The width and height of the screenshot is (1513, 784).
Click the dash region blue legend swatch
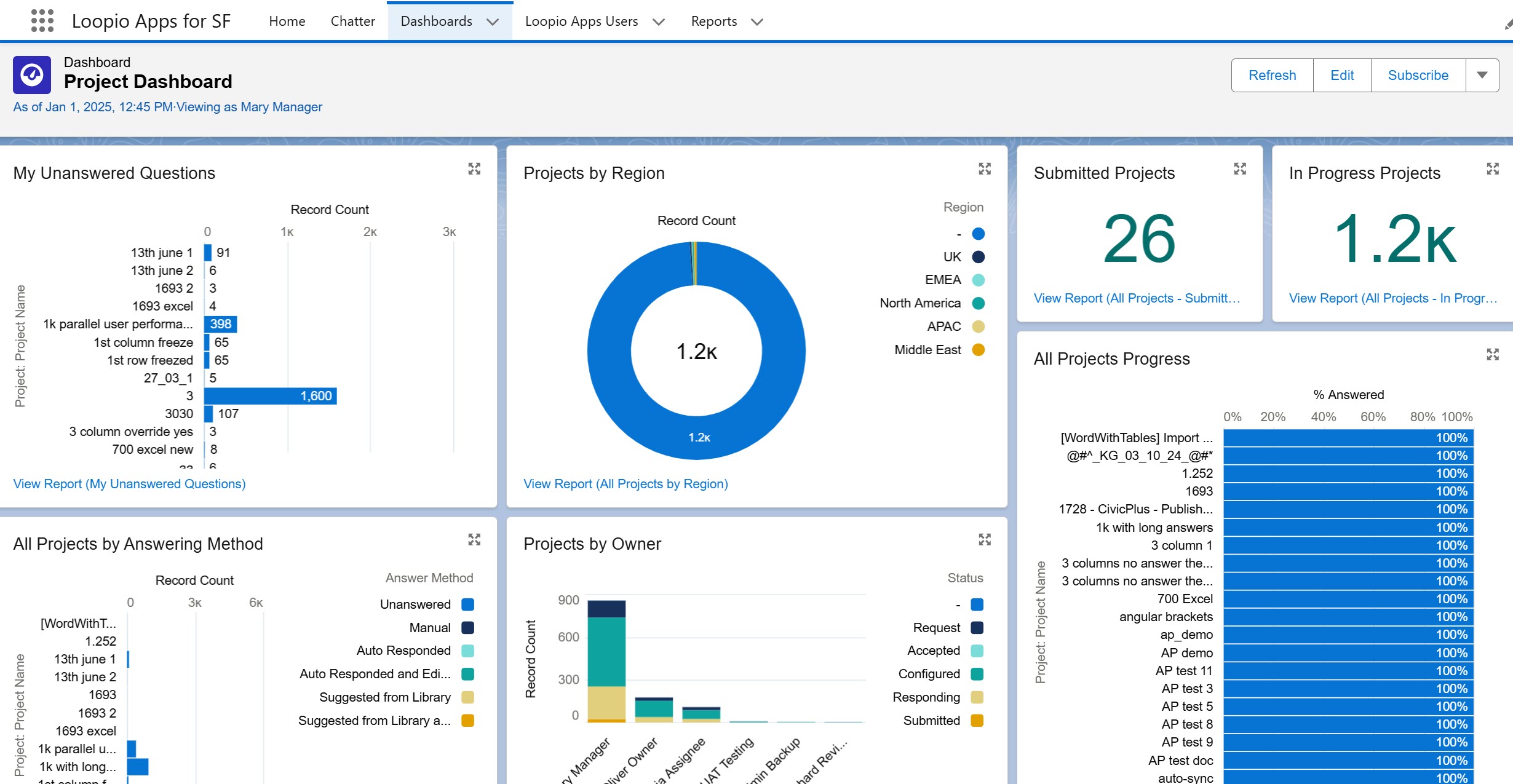(x=979, y=234)
